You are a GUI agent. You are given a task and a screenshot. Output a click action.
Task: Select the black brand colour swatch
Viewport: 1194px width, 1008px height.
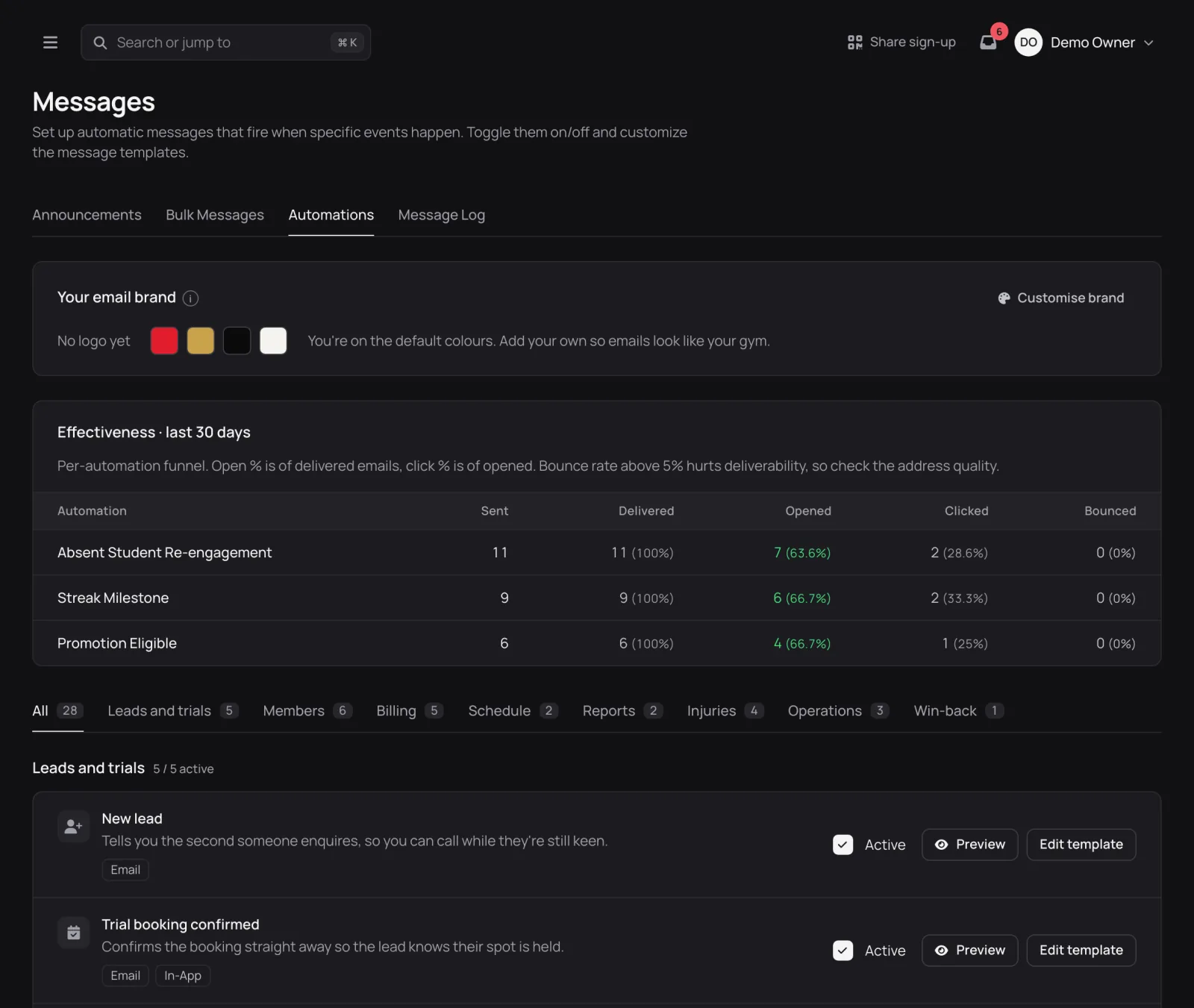coord(237,341)
